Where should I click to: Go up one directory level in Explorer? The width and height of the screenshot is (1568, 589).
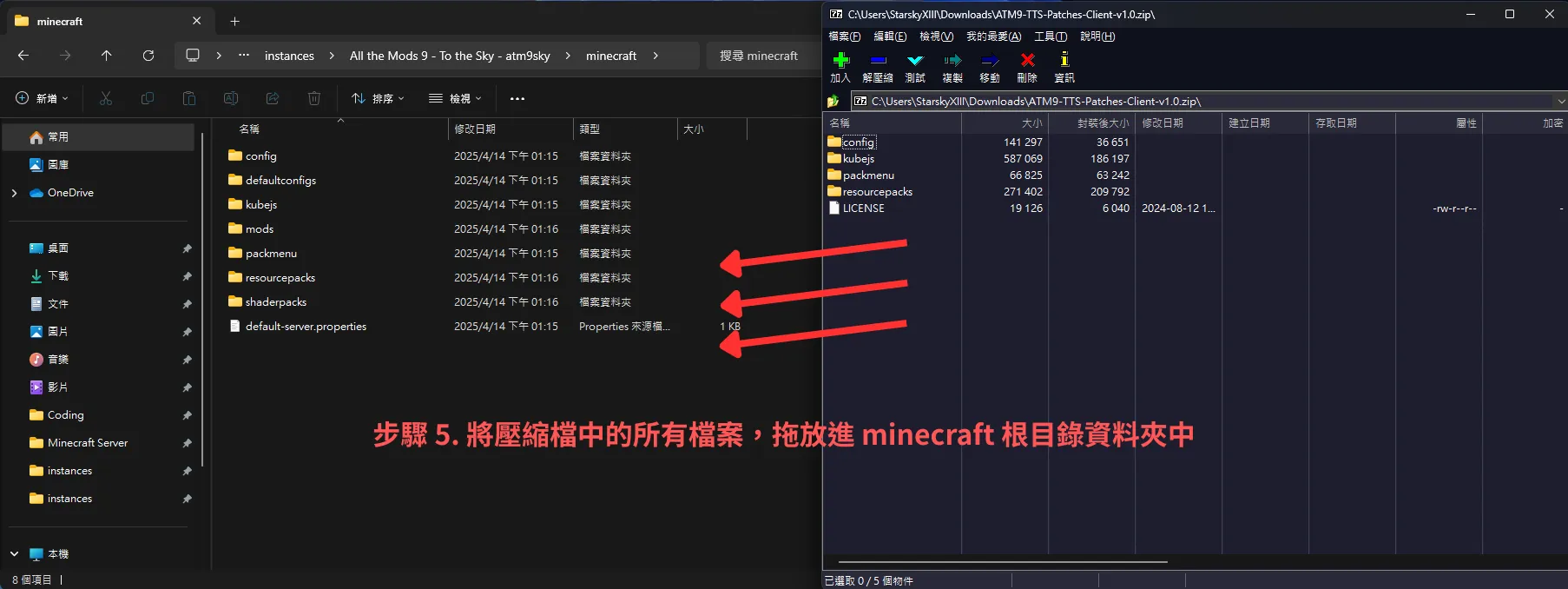107,56
